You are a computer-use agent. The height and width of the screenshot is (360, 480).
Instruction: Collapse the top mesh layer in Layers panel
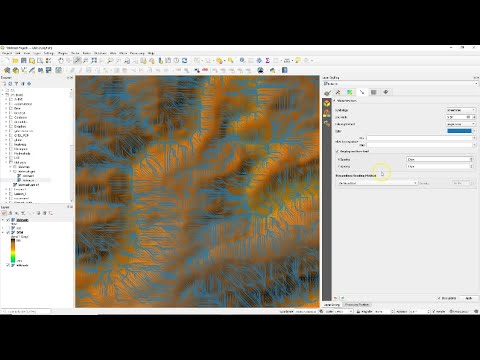click(x=3, y=220)
